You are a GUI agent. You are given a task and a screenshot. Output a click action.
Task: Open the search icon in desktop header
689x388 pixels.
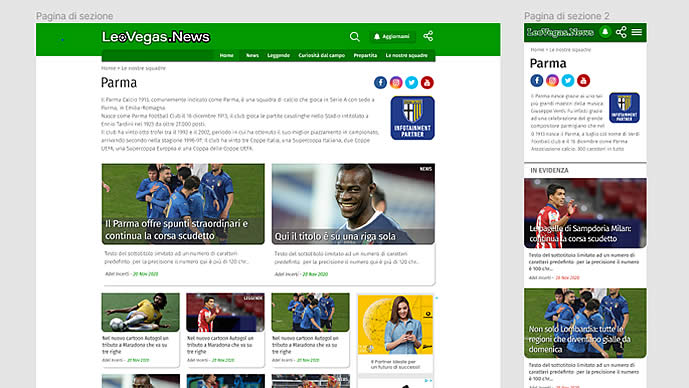pos(355,36)
